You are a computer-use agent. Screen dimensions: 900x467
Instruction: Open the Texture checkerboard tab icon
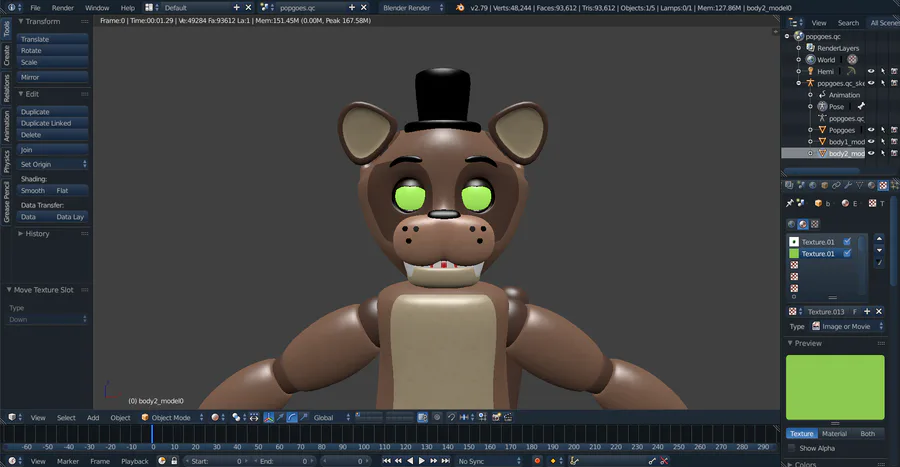click(x=883, y=185)
